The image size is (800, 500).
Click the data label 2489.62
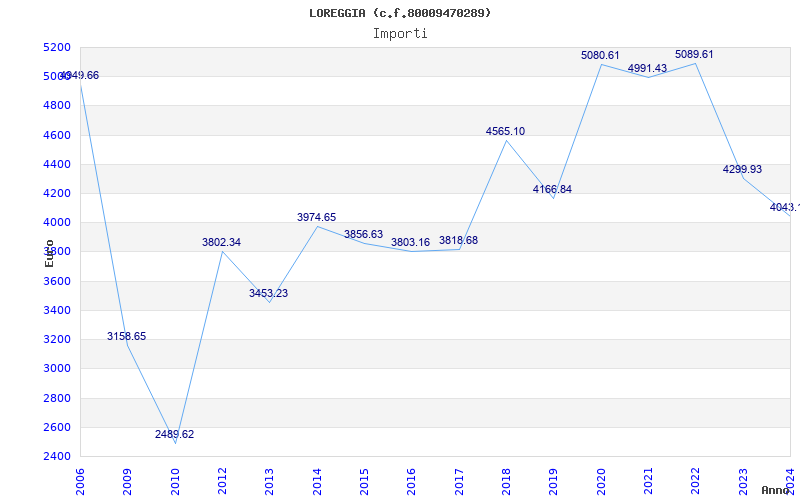pos(174,434)
